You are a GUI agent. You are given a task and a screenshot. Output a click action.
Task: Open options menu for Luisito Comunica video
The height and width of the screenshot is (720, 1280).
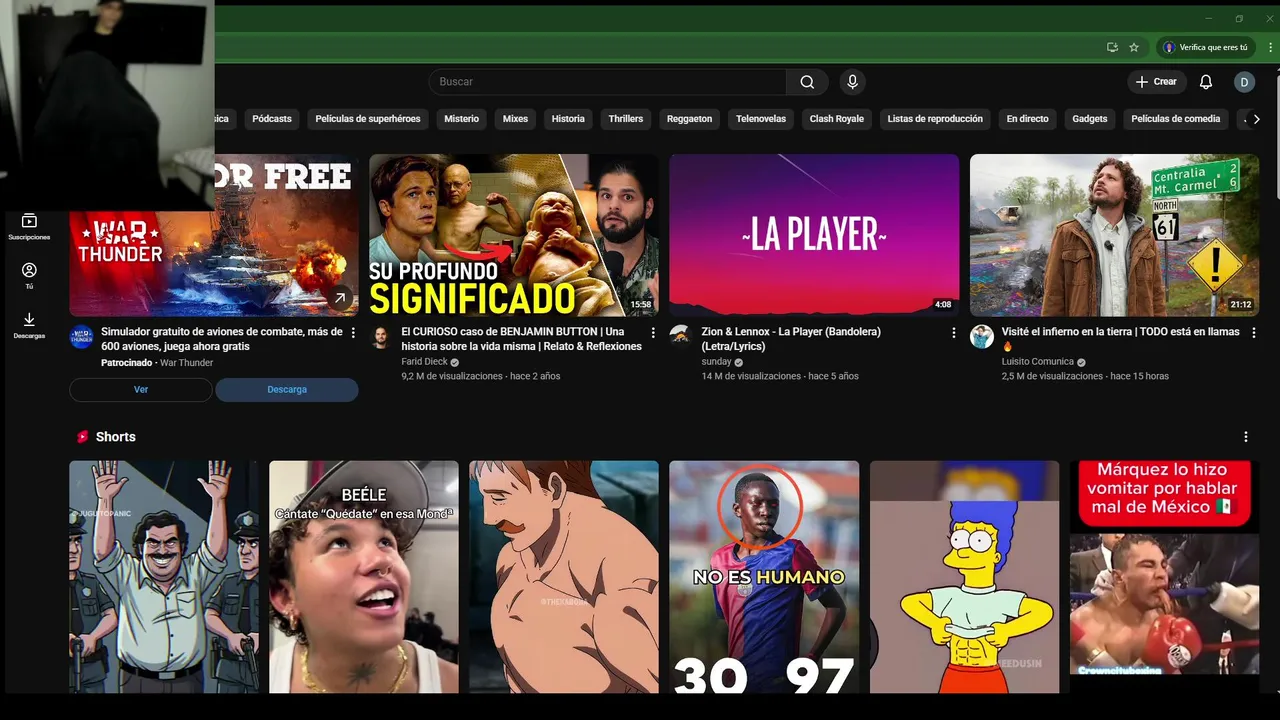1253,332
